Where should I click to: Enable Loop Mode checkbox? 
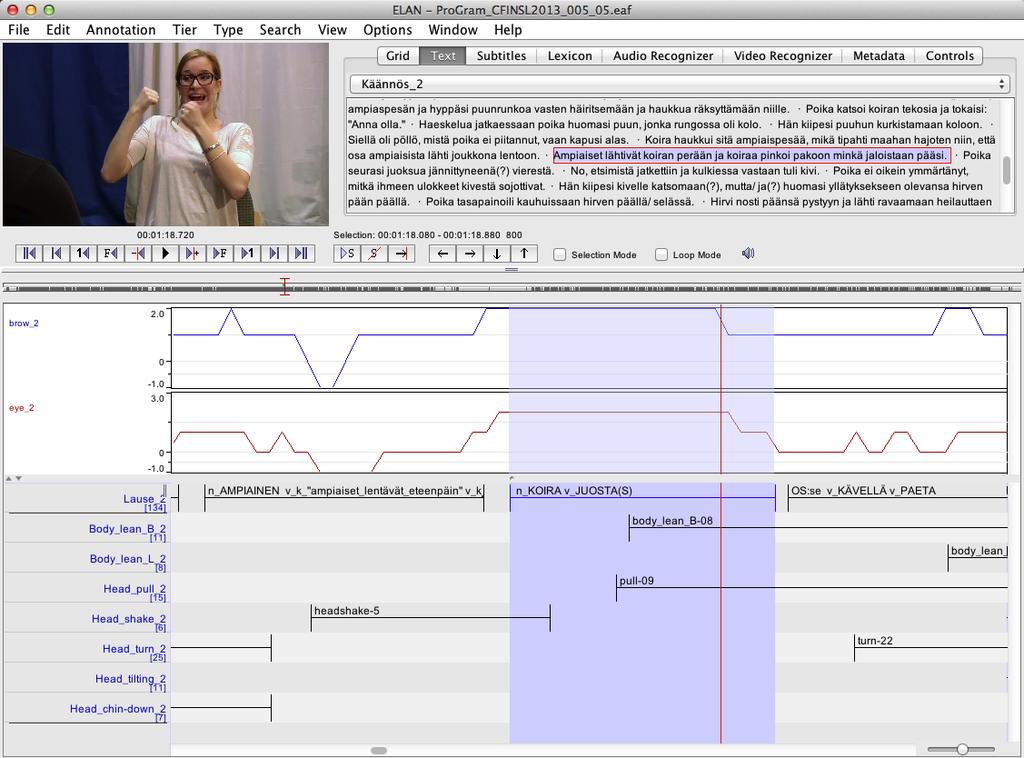(662, 255)
